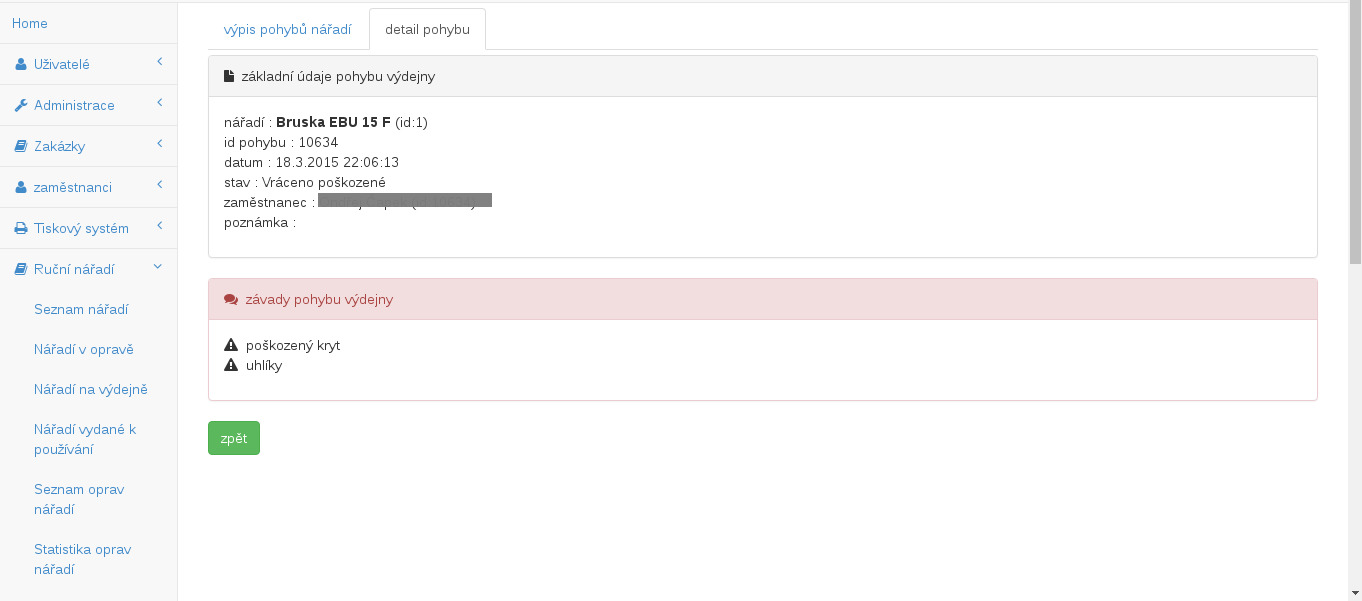Collapse the Ruční nářadí menu chevron
Viewport: 1362px width, 601px height.
158,268
